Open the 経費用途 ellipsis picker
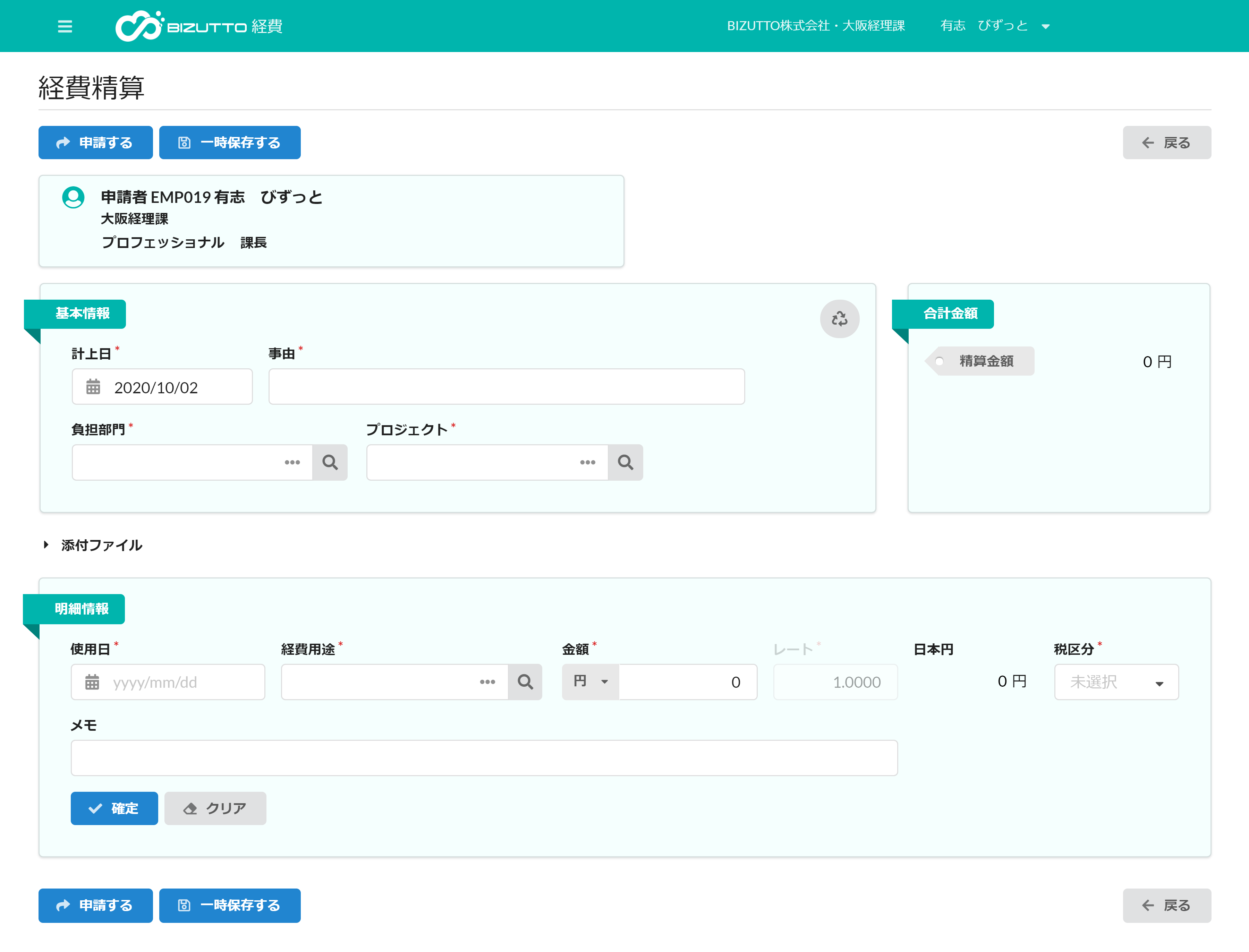1249x952 pixels. tap(488, 682)
